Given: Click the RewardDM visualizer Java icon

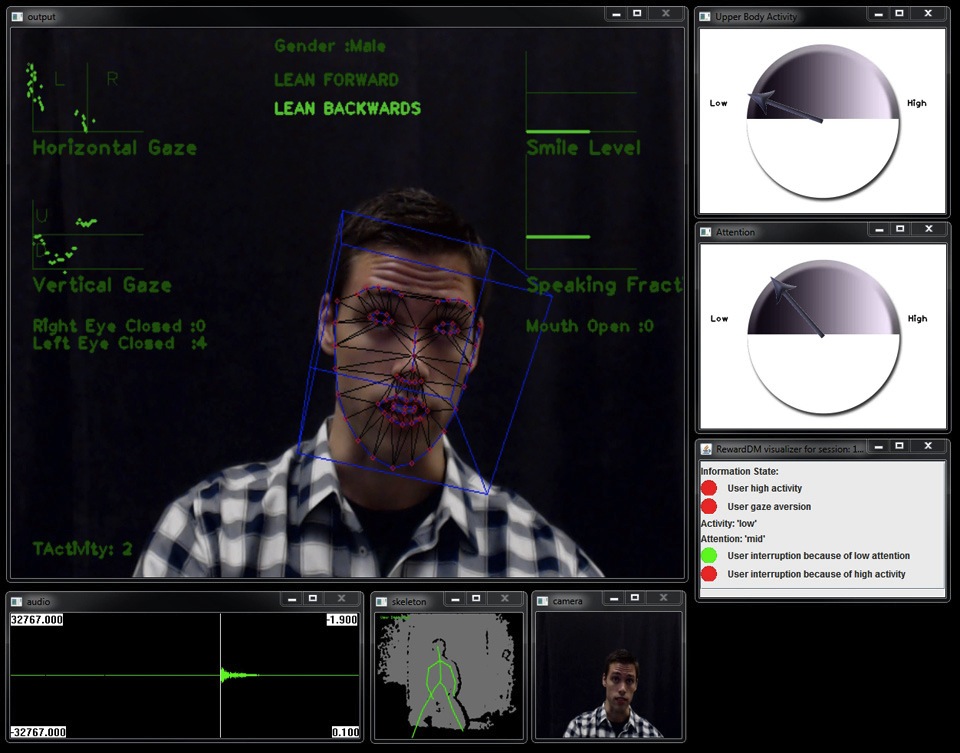Looking at the screenshot, I should click(x=705, y=450).
